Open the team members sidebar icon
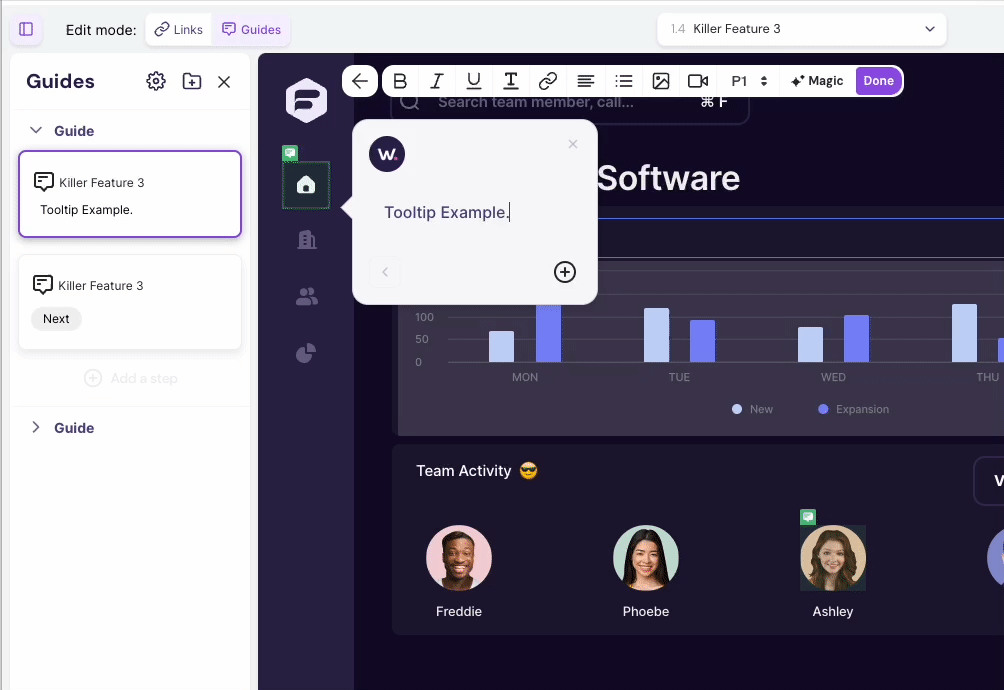1004x690 pixels. (307, 296)
